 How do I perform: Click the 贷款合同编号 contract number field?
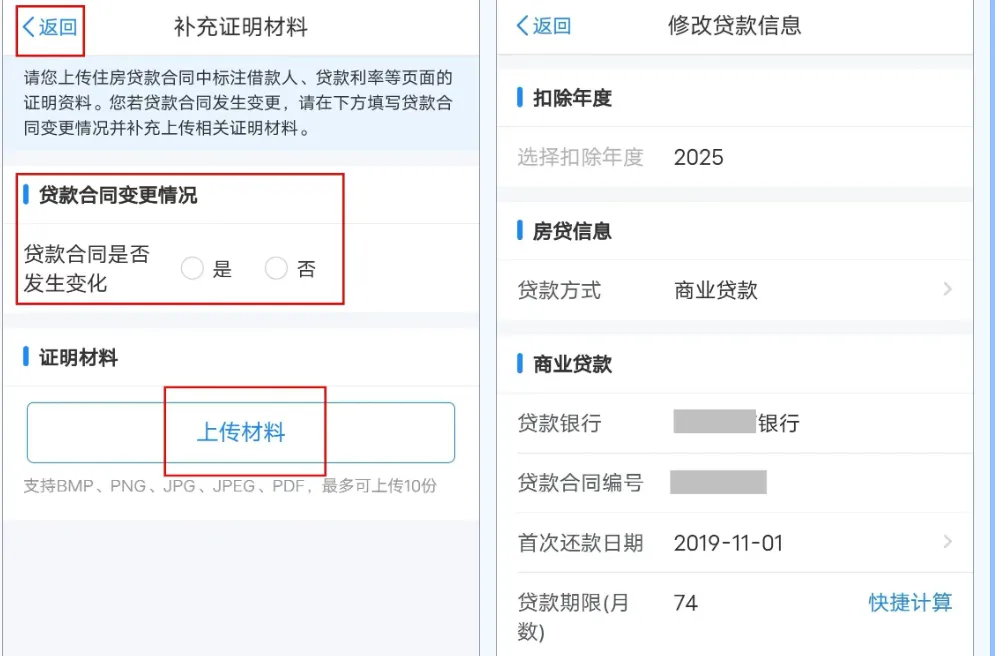pos(718,483)
